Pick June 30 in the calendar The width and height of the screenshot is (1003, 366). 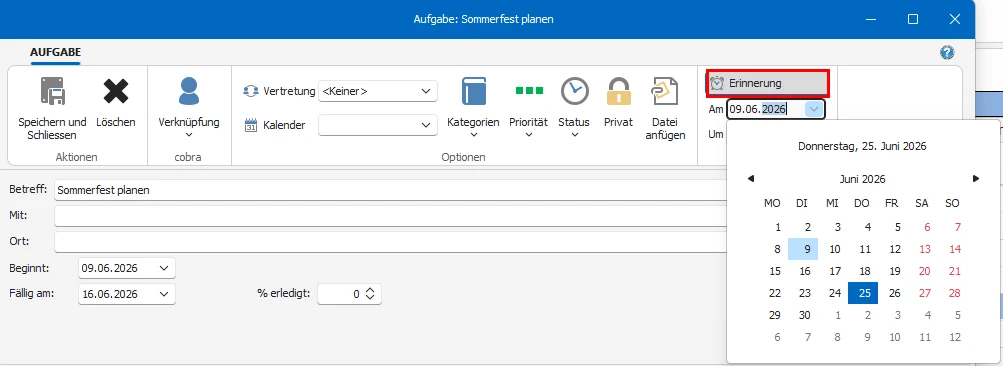click(805, 315)
